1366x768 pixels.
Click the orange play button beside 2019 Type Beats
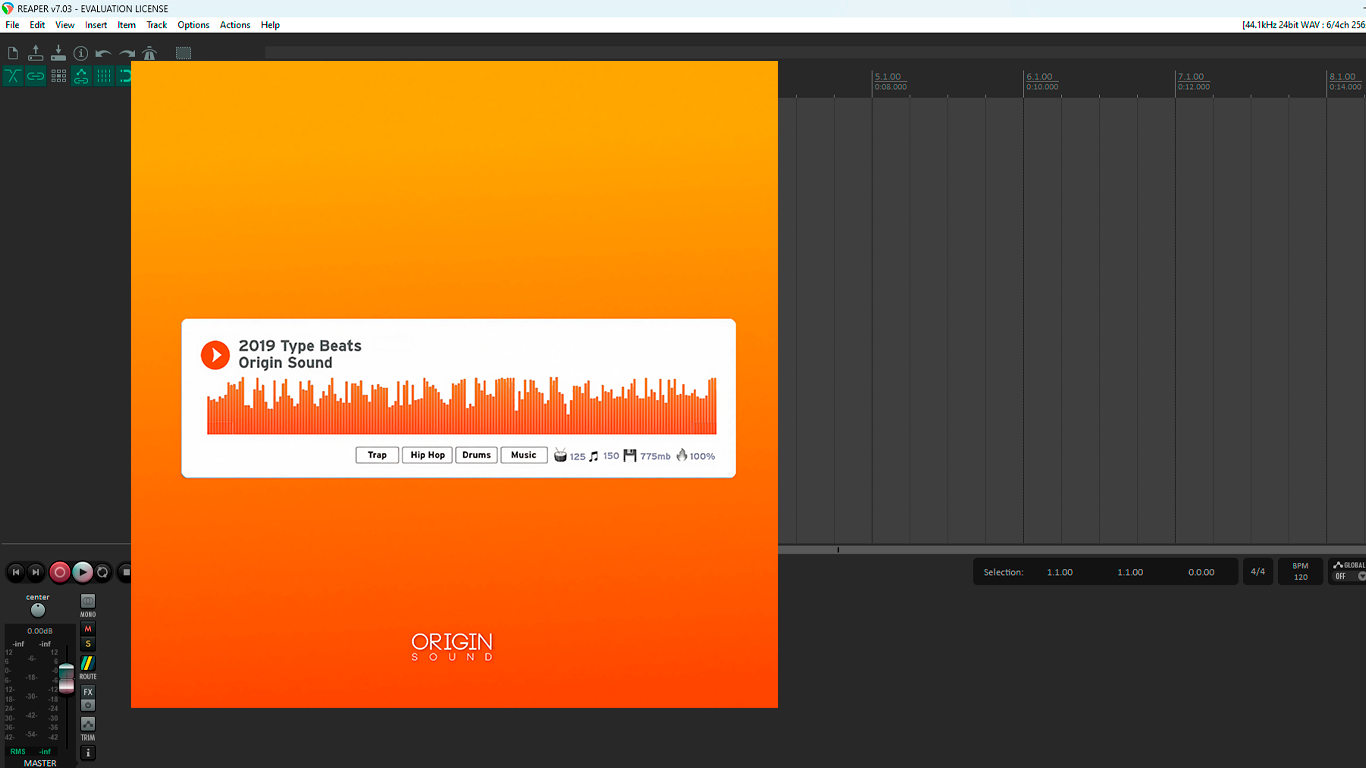(x=215, y=355)
